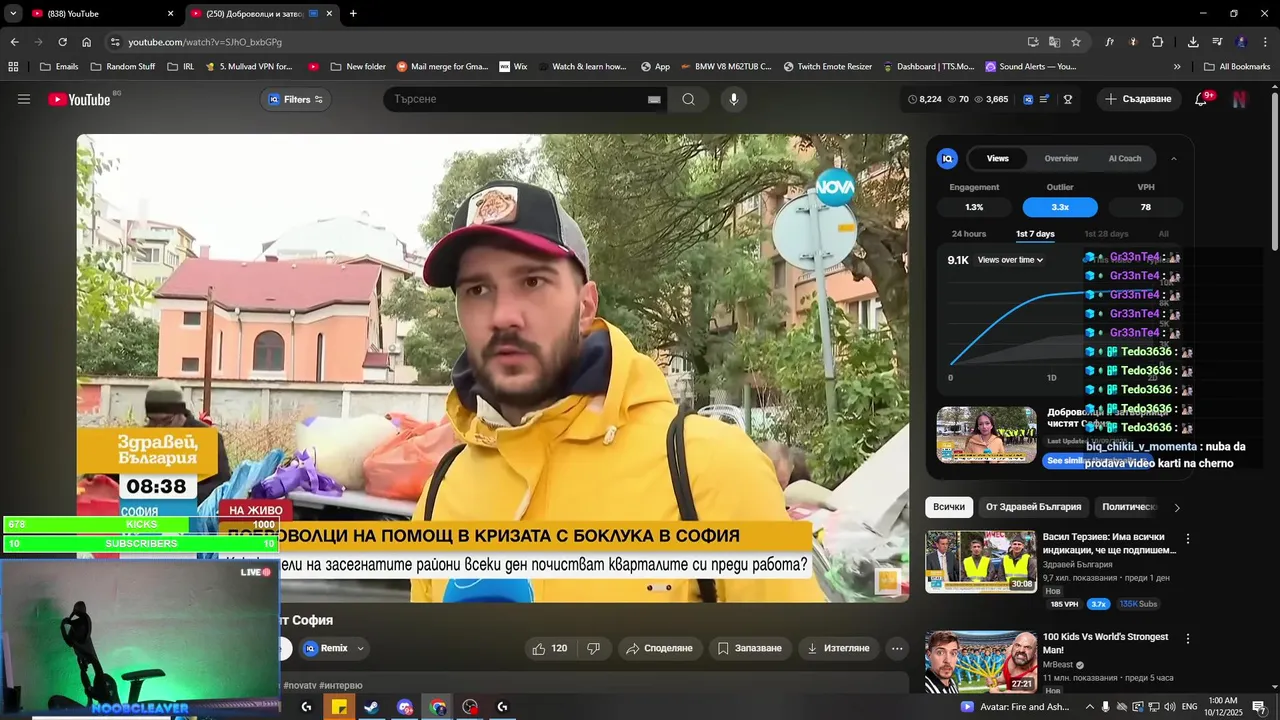Show more bookmarks with the double chevron
Image resolution: width=1280 pixels, height=720 pixels.
(1177, 67)
